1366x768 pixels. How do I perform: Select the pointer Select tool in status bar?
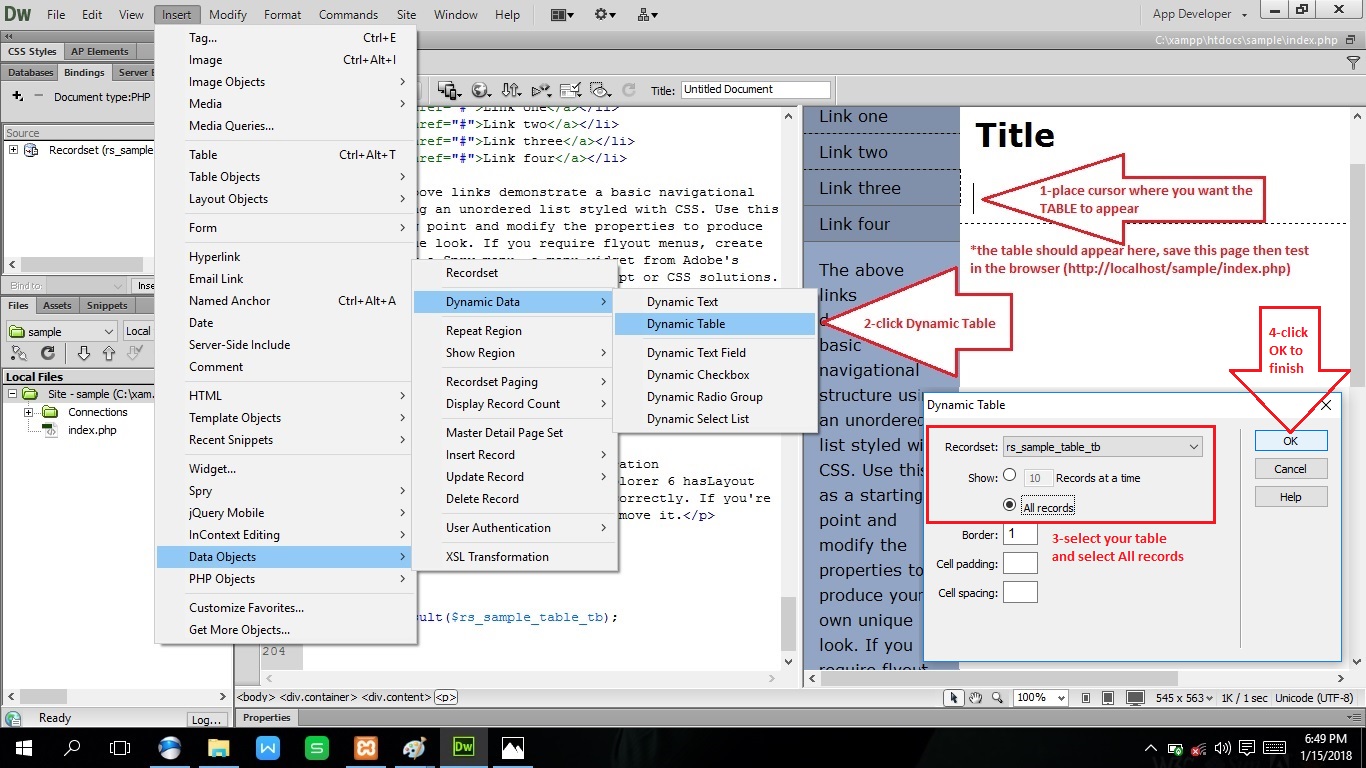coord(954,697)
